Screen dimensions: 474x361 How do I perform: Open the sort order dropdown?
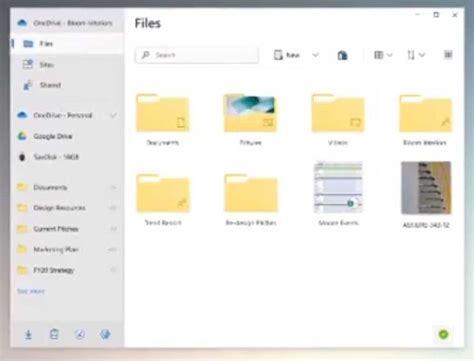click(x=416, y=55)
